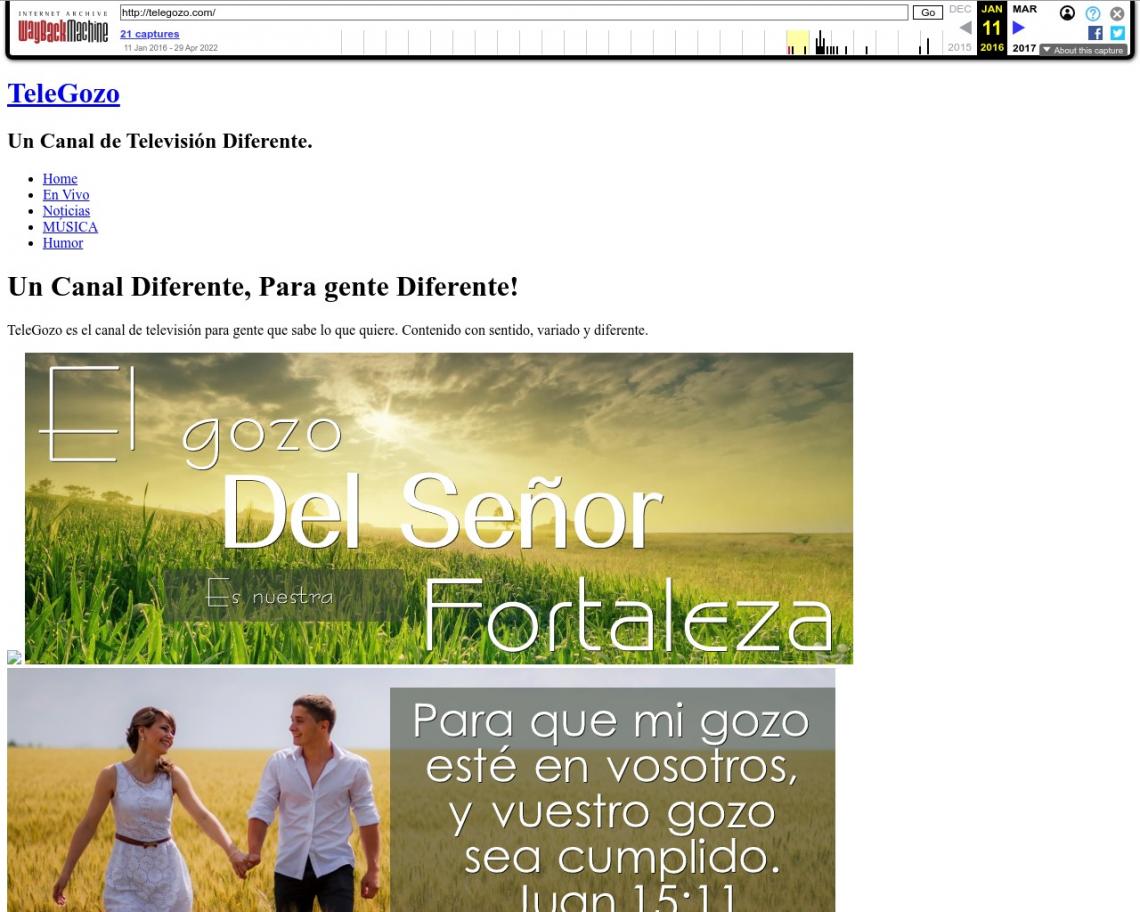This screenshot has width=1140, height=912.
Task: Open the Humor menu link
Action: (x=63, y=243)
